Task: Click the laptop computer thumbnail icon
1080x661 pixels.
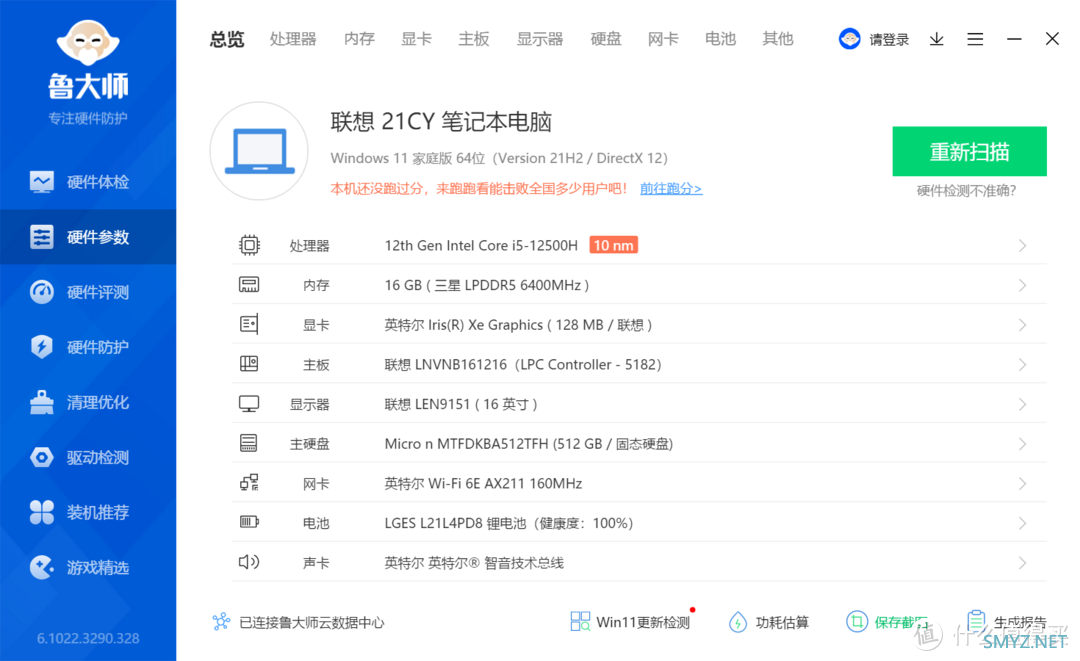Action: point(259,151)
